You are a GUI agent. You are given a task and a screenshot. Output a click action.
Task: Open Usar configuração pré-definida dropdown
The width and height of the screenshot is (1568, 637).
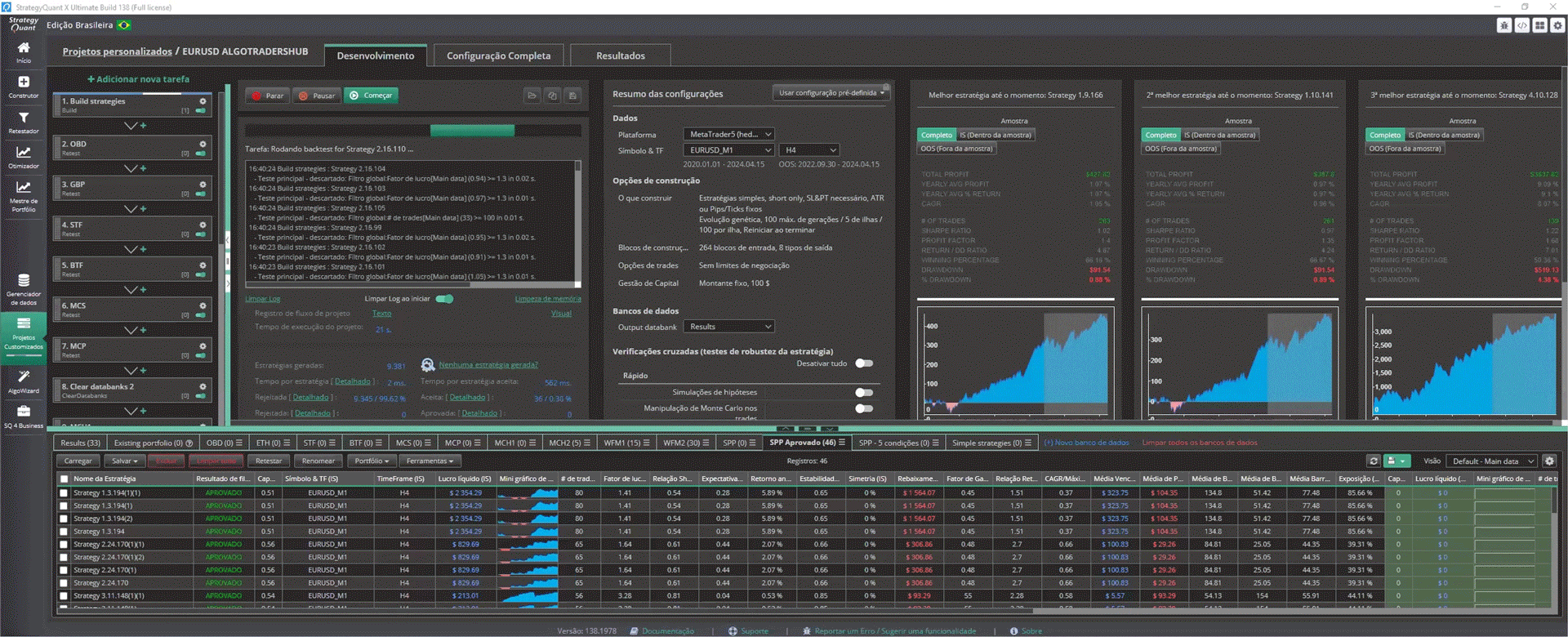[x=831, y=93]
